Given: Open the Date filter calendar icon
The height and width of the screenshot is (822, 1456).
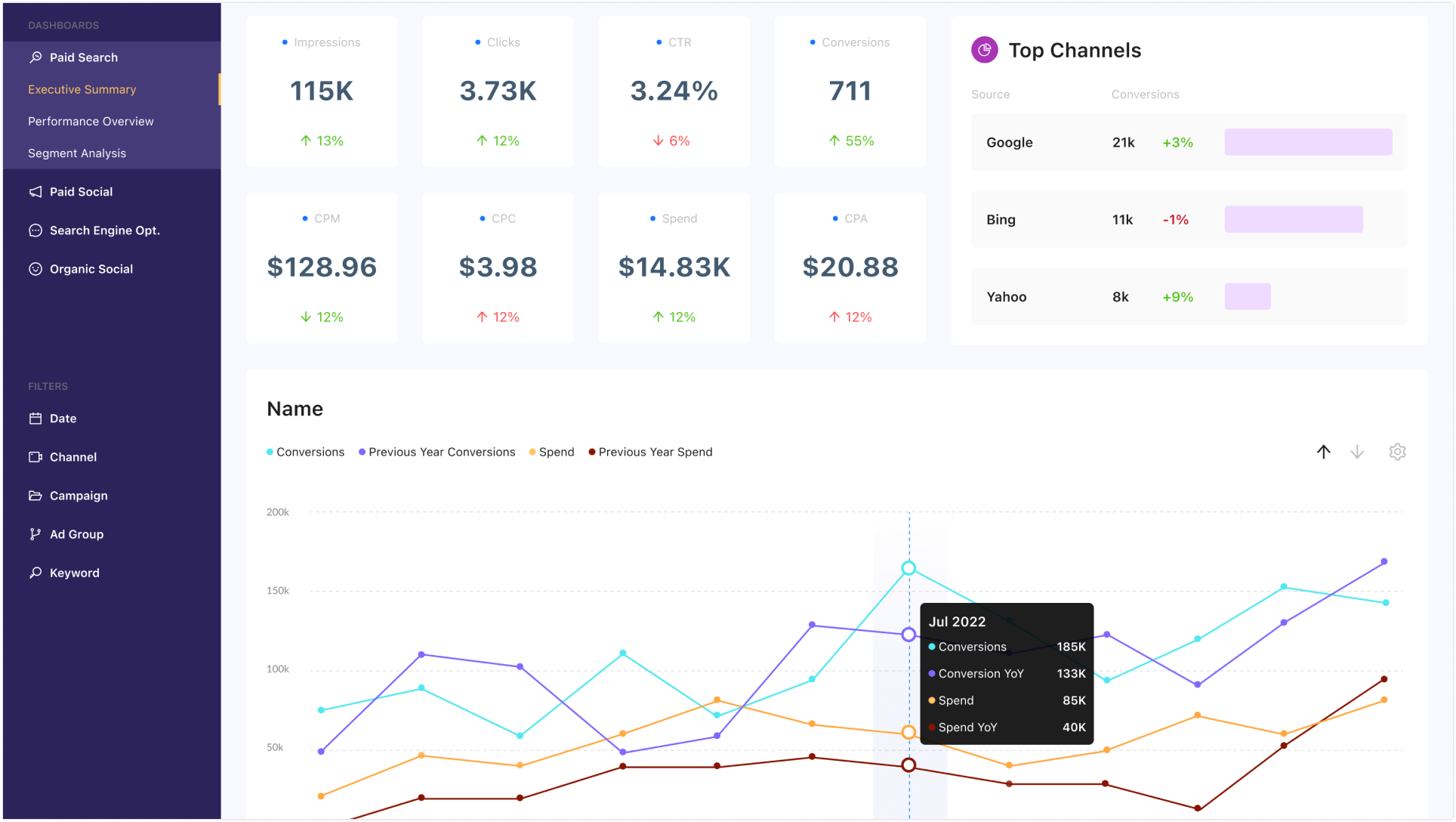Looking at the screenshot, I should pyautogui.click(x=35, y=418).
